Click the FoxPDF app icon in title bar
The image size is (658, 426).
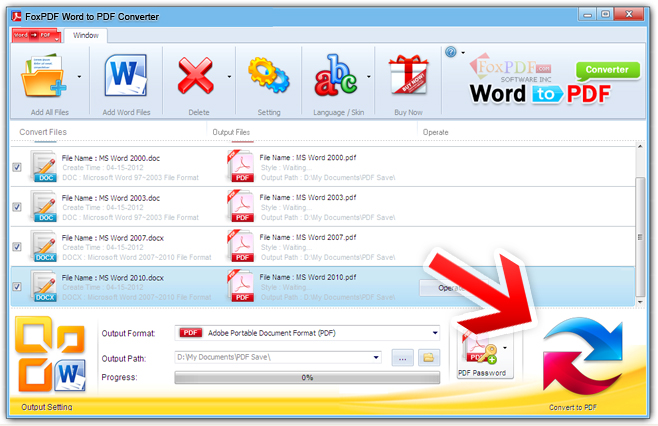pyautogui.click(x=16, y=16)
